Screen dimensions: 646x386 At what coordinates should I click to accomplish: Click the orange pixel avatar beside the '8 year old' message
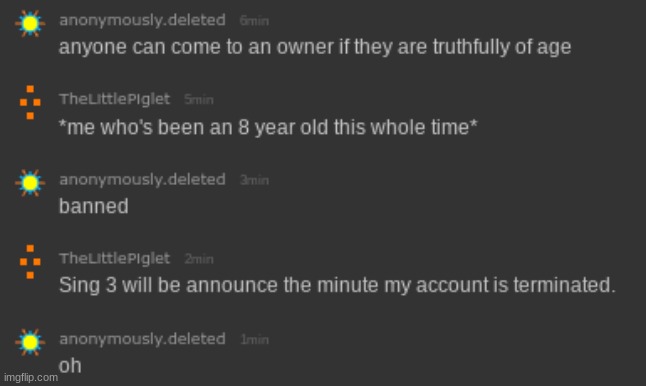pyautogui.click(x=30, y=103)
